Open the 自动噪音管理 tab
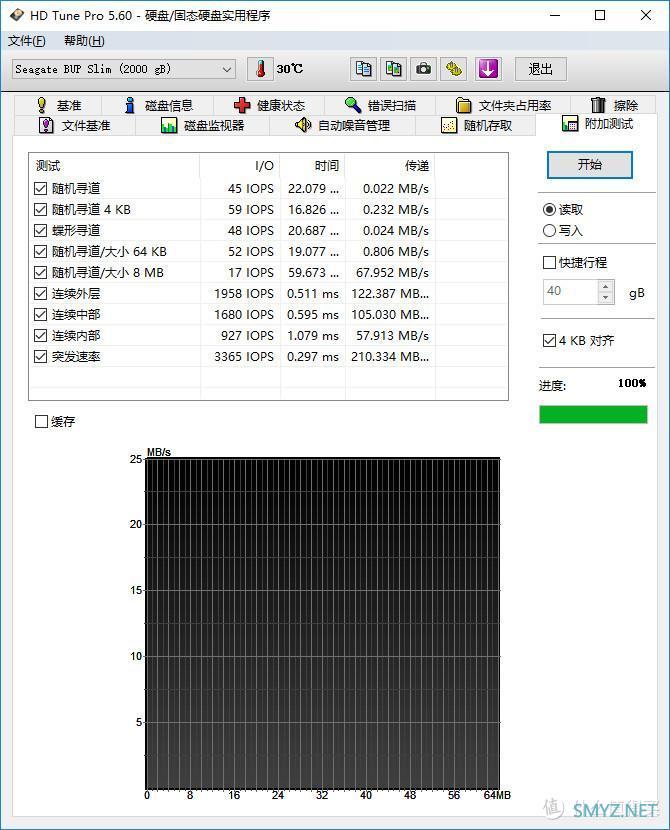Screen dimensions: 670x830 coord(342,125)
